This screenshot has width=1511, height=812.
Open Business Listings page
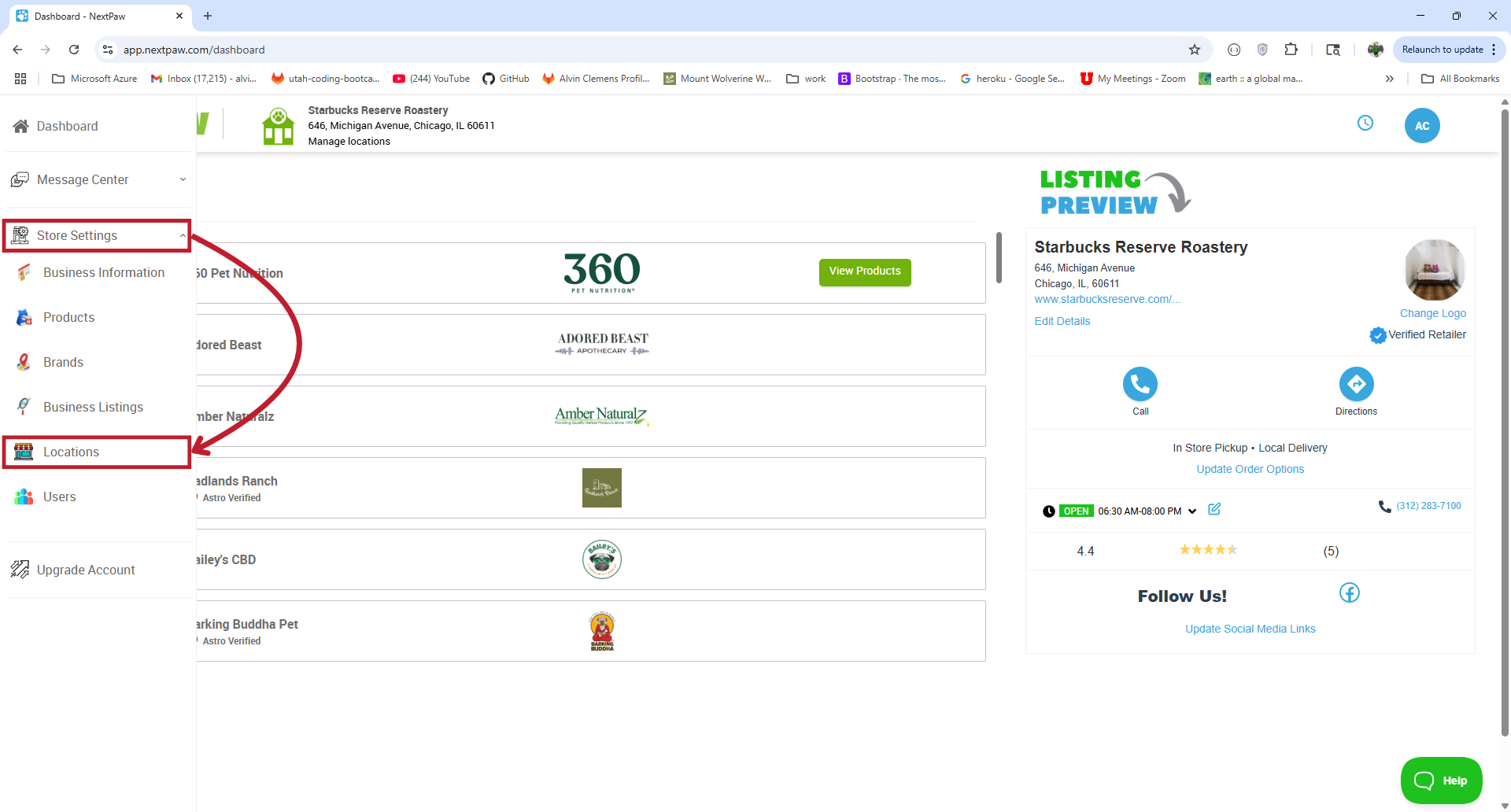point(93,407)
